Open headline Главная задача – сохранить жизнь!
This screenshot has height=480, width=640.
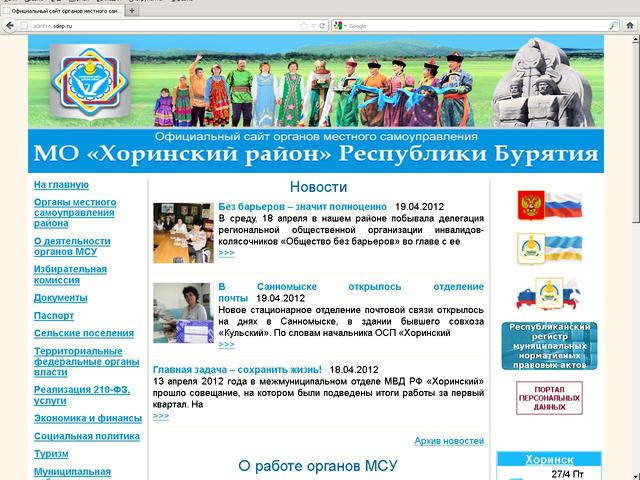coord(237,370)
